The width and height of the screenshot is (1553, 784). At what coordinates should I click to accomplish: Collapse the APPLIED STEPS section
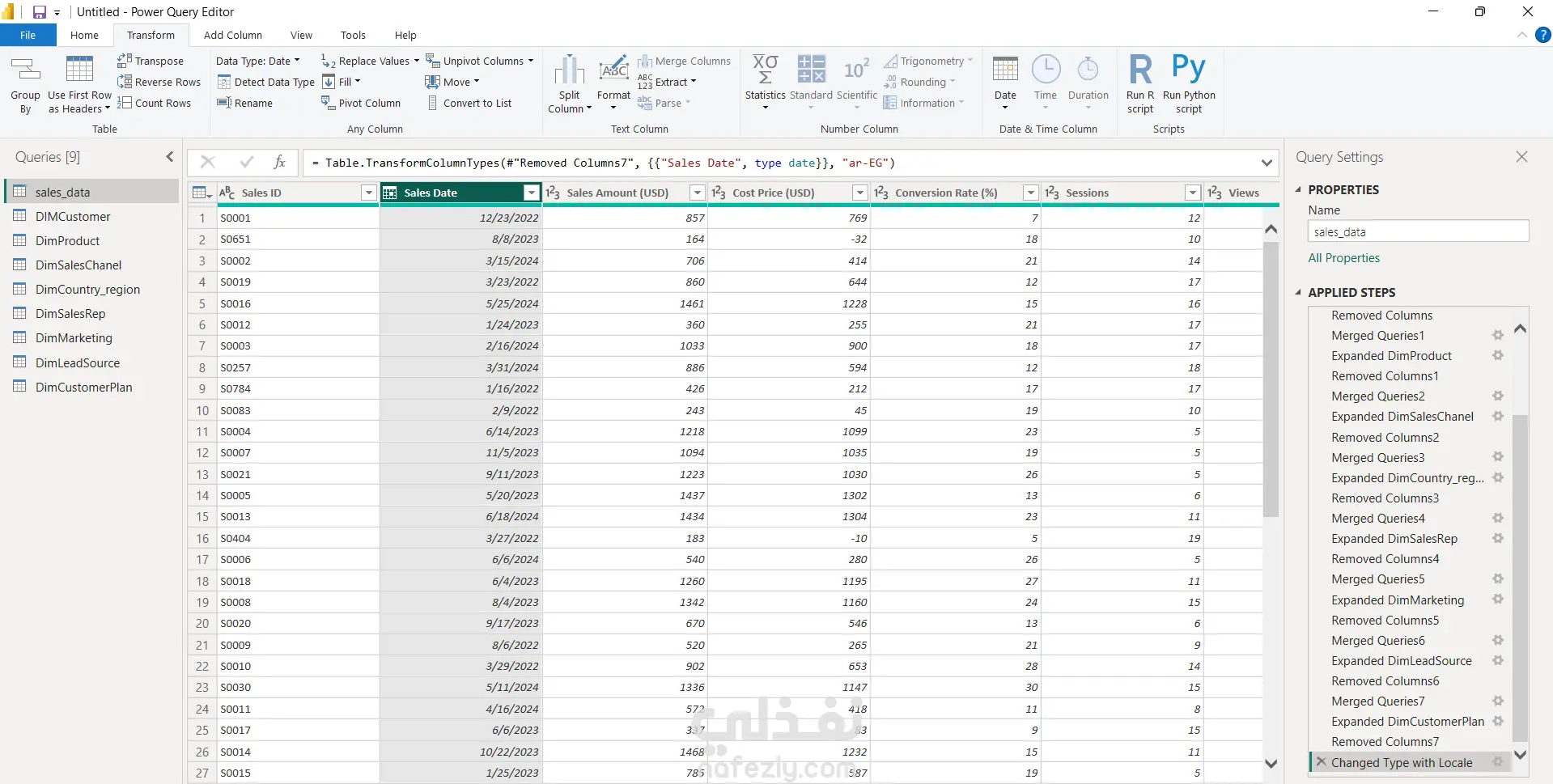(x=1298, y=293)
